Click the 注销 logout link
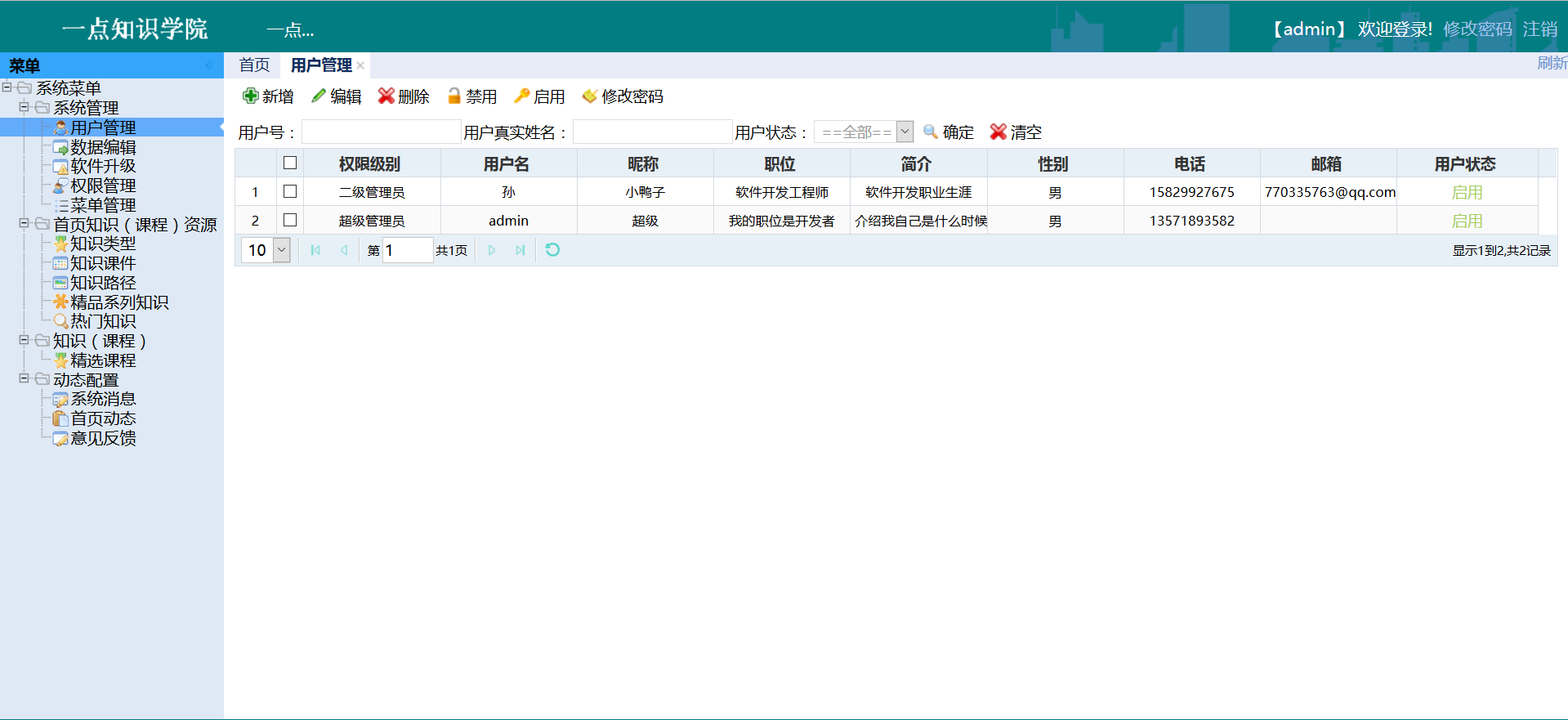Viewport: 1568px width, 720px height. click(1539, 29)
